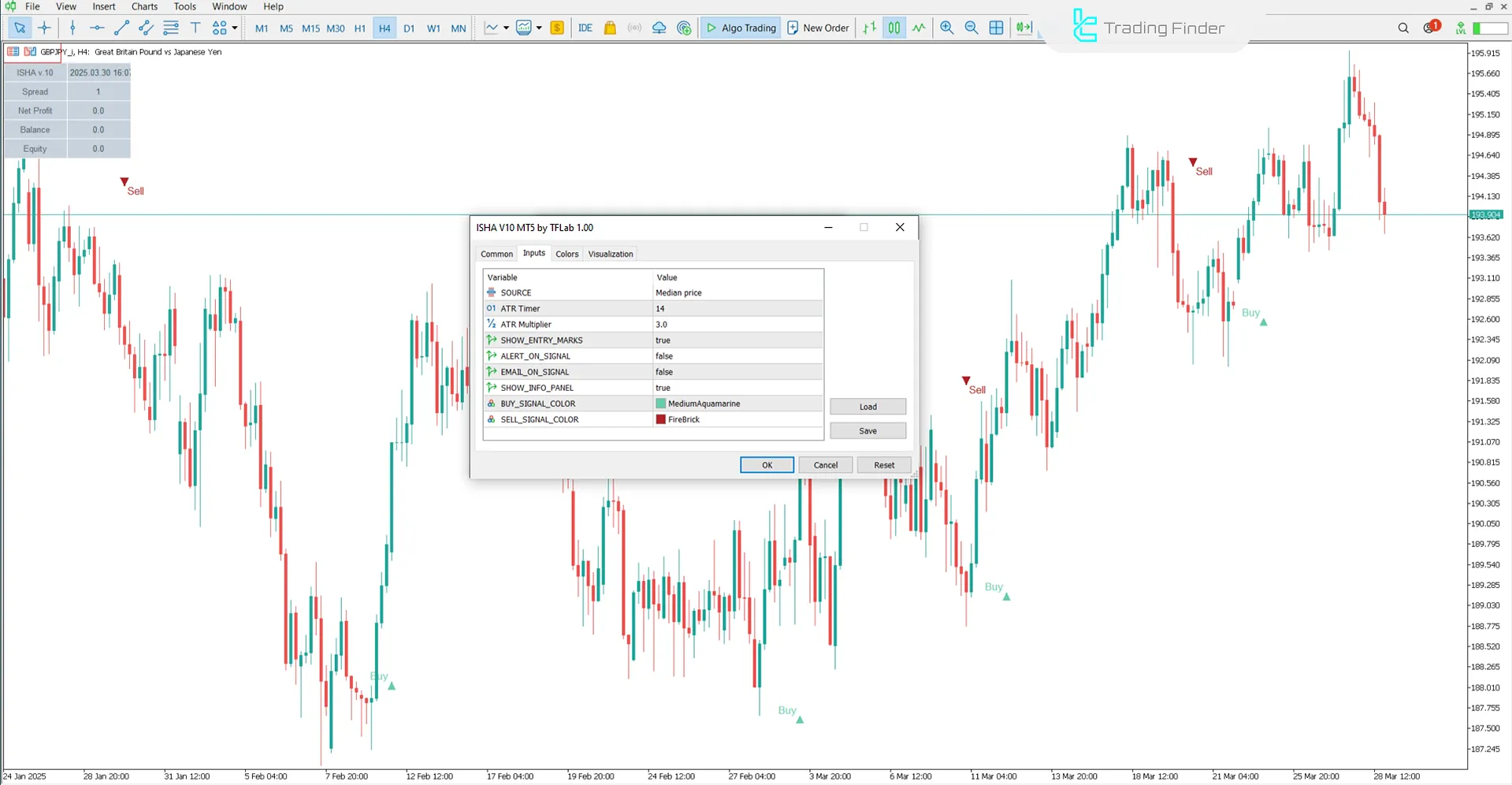Select the Trendline drawing tool
1512x785 pixels.
click(121, 28)
